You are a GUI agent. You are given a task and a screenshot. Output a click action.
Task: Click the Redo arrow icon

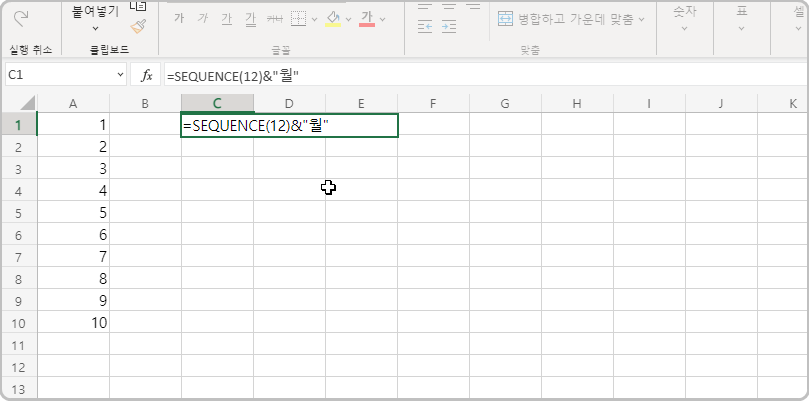(x=21, y=19)
